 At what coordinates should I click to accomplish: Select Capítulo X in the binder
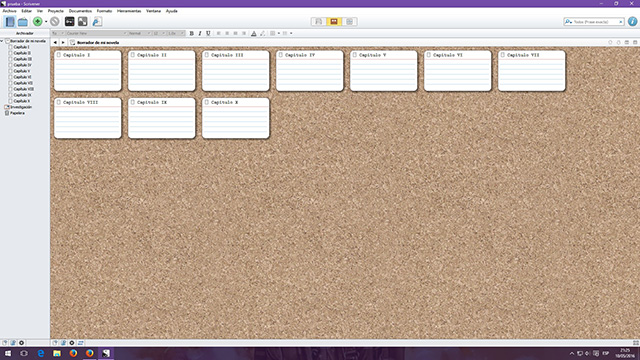(22, 101)
